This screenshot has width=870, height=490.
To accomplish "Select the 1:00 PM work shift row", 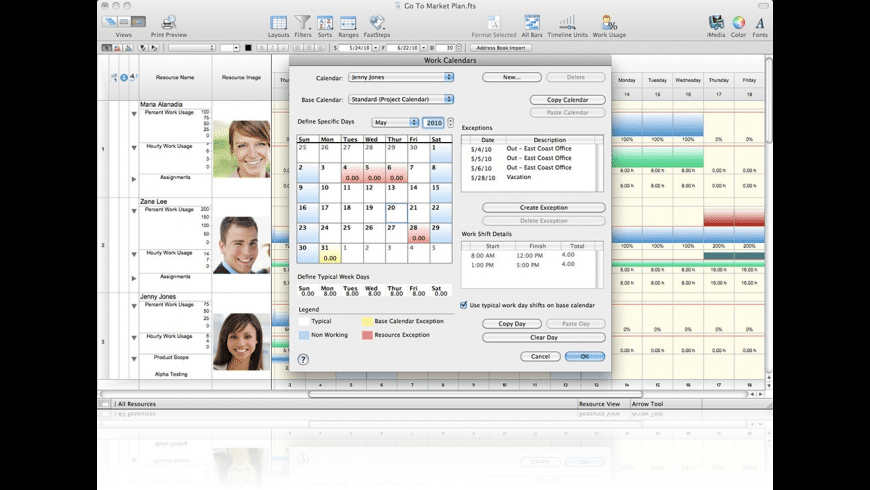I will pos(529,265).
